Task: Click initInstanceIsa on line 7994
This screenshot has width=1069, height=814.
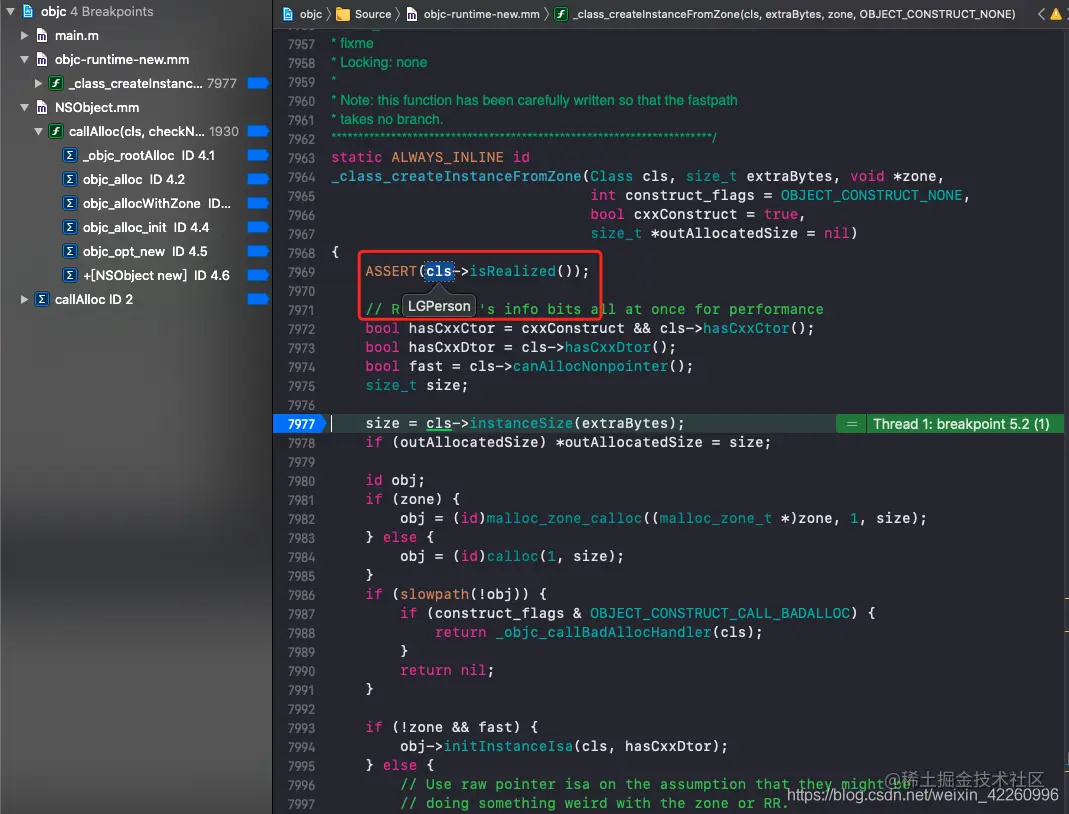Action: (x=508, y=747)
